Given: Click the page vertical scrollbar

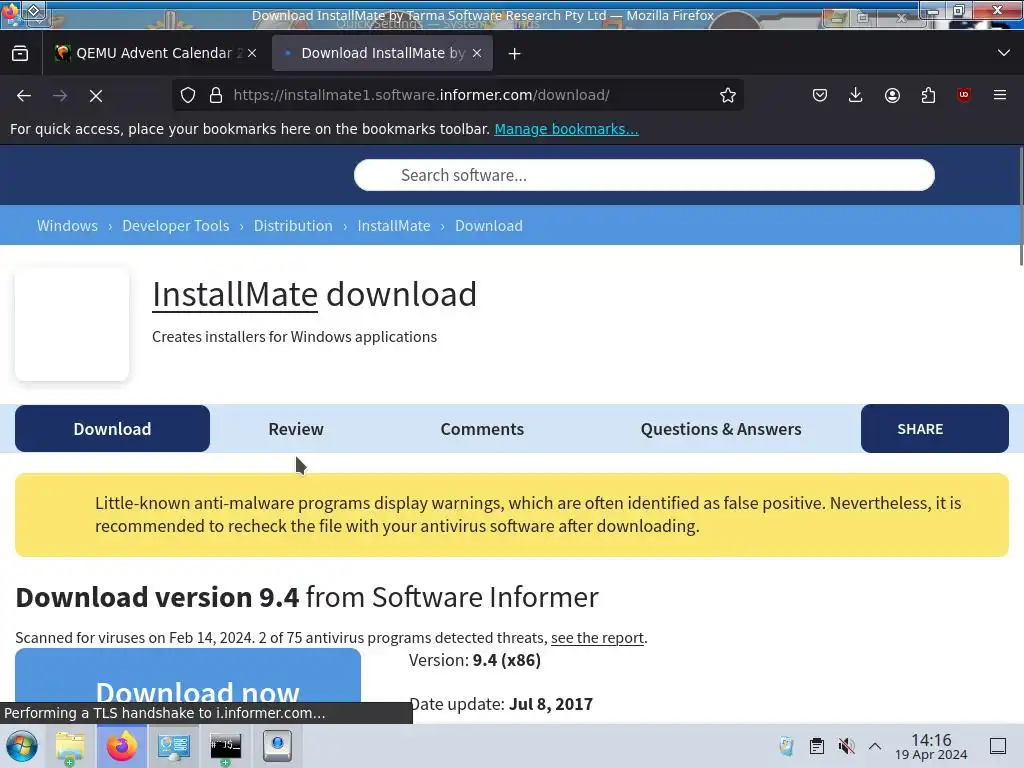Looking at the screenshot, I should (1021, 206).
